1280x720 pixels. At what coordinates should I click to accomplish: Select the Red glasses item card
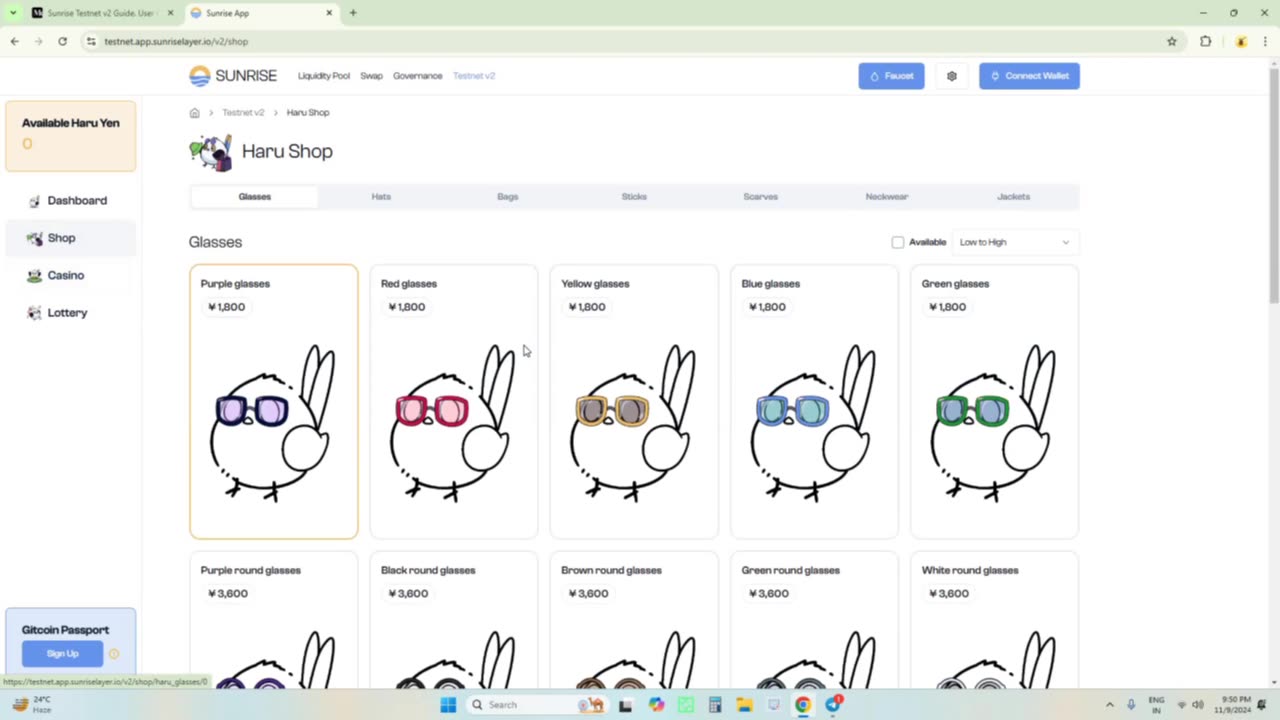(454, 402)
